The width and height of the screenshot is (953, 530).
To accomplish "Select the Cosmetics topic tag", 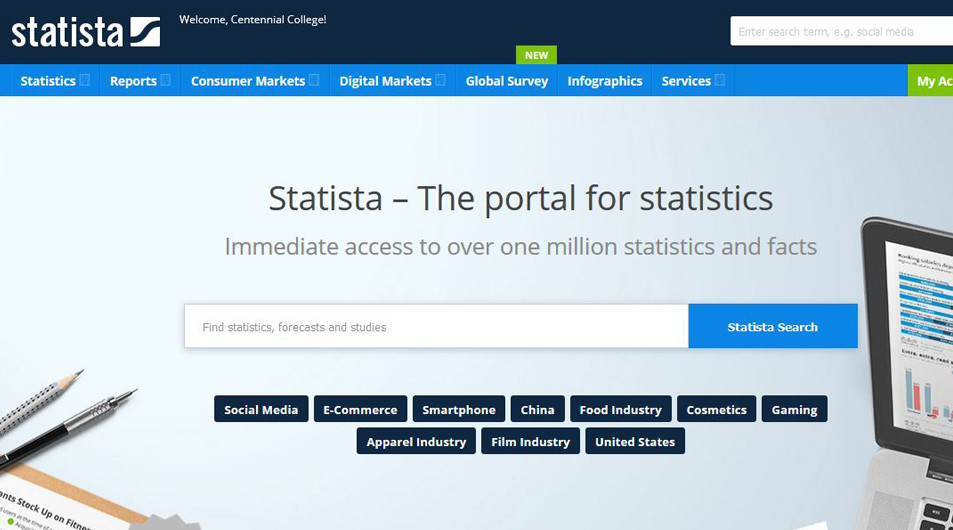I will [x=717, y=409].
